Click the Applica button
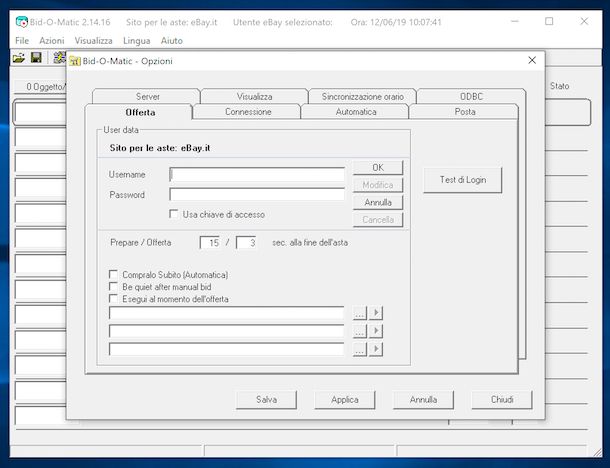Image resolution: width=610 pixels, height=468 pixels. pyautogui.click(x=345, y=400)
